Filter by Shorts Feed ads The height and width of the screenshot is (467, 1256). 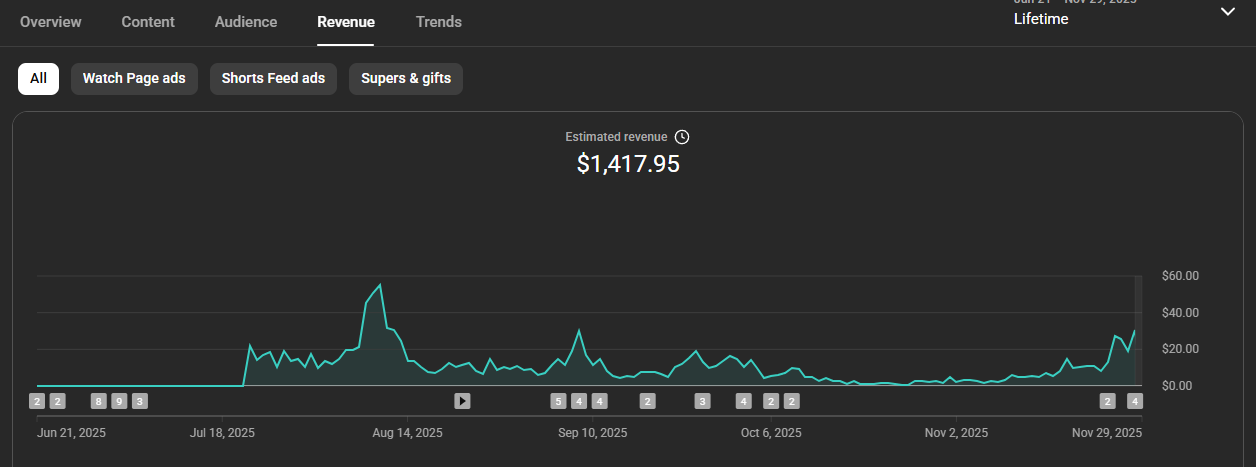click(273, 78)
